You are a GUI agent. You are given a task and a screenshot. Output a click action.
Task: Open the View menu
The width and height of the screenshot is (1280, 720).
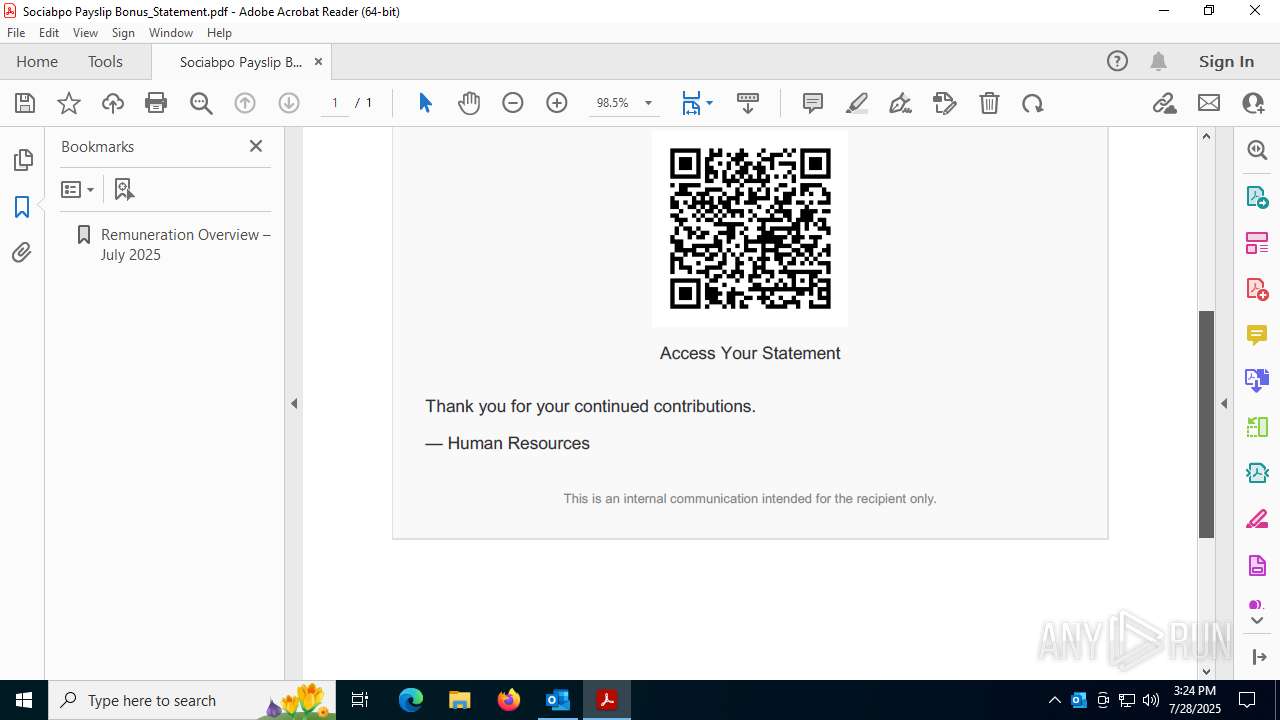point(85,32)
